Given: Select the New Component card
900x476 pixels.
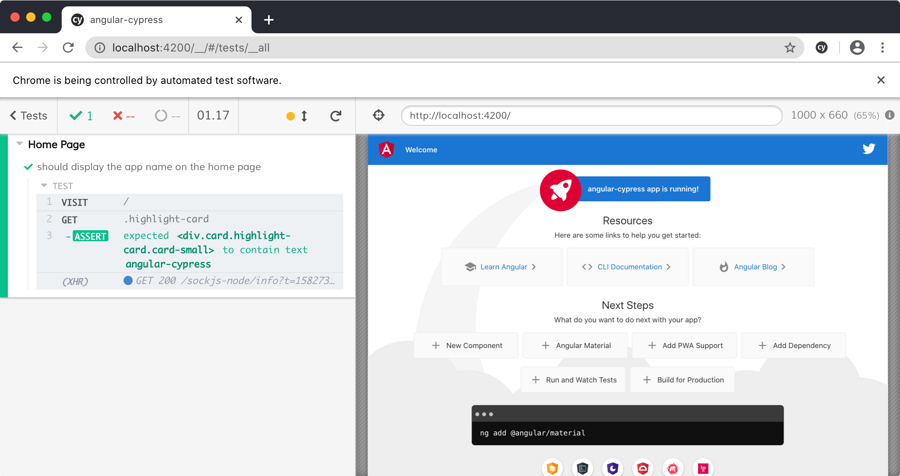Looking at the screenshot, I should click(x=466, y=346).
